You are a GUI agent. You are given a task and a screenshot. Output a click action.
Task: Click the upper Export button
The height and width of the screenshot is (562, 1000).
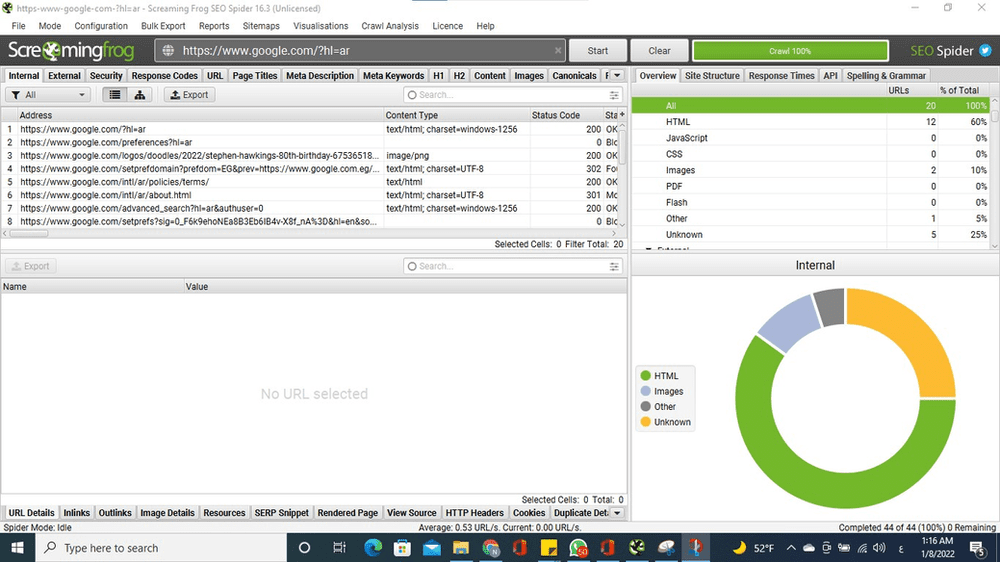coord(189,94)
